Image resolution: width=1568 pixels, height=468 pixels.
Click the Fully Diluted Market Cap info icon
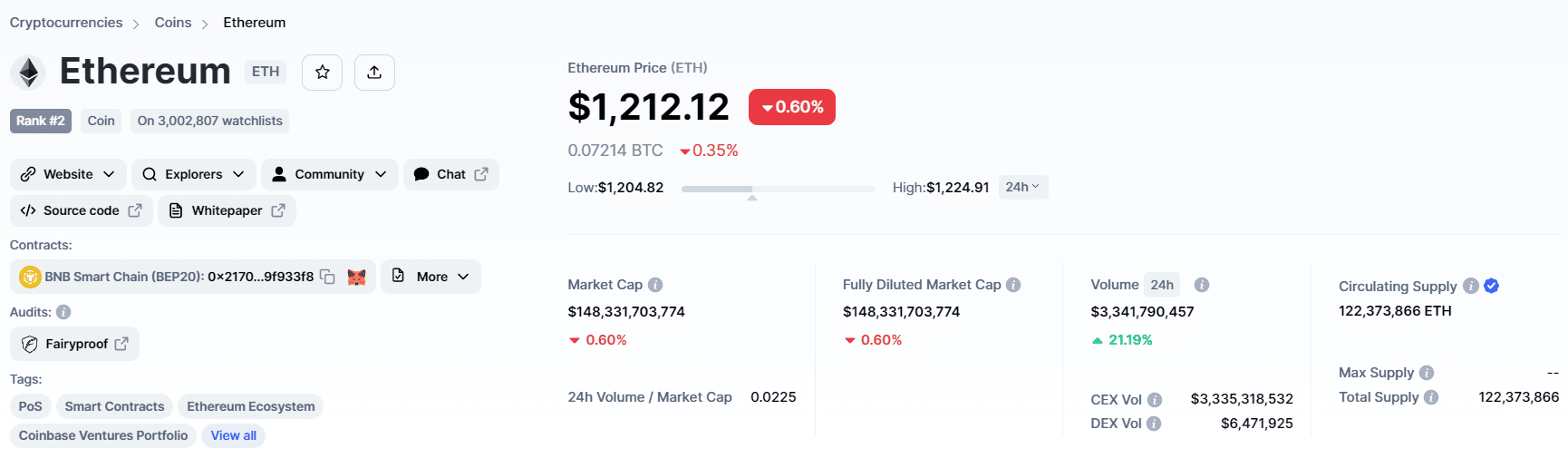click(x=1013, y=285)
